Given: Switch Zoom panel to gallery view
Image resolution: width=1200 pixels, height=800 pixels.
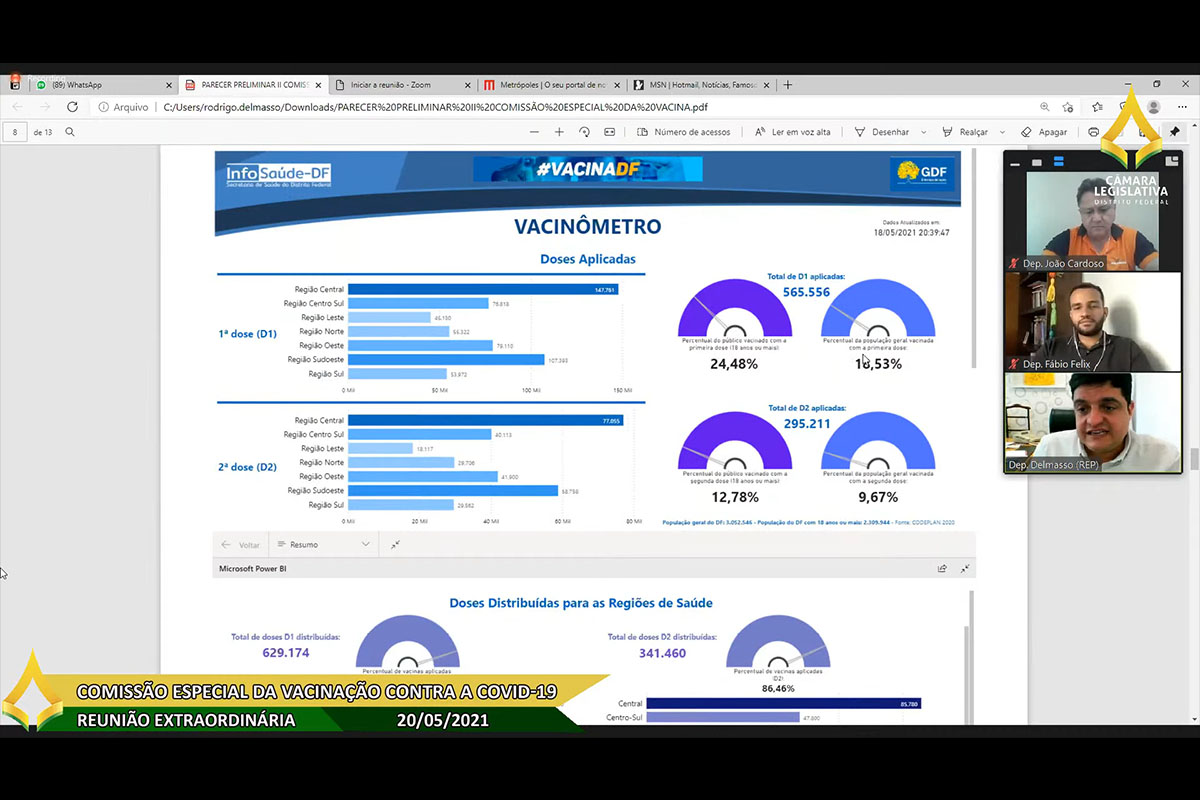Looking at the screenshot, I should (1058, 162).
